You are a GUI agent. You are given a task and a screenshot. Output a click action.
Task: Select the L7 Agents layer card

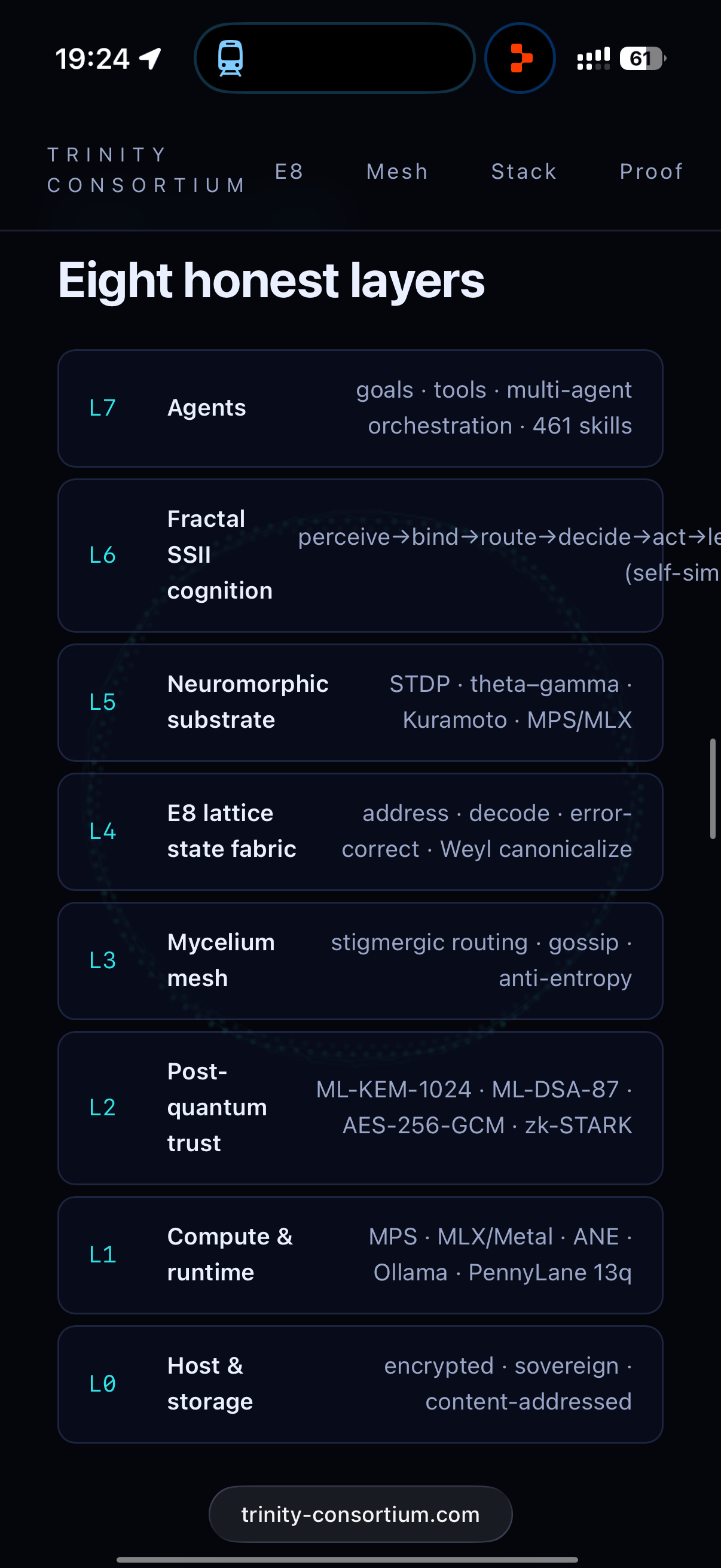pyautogui.click(x=360, y=408)
